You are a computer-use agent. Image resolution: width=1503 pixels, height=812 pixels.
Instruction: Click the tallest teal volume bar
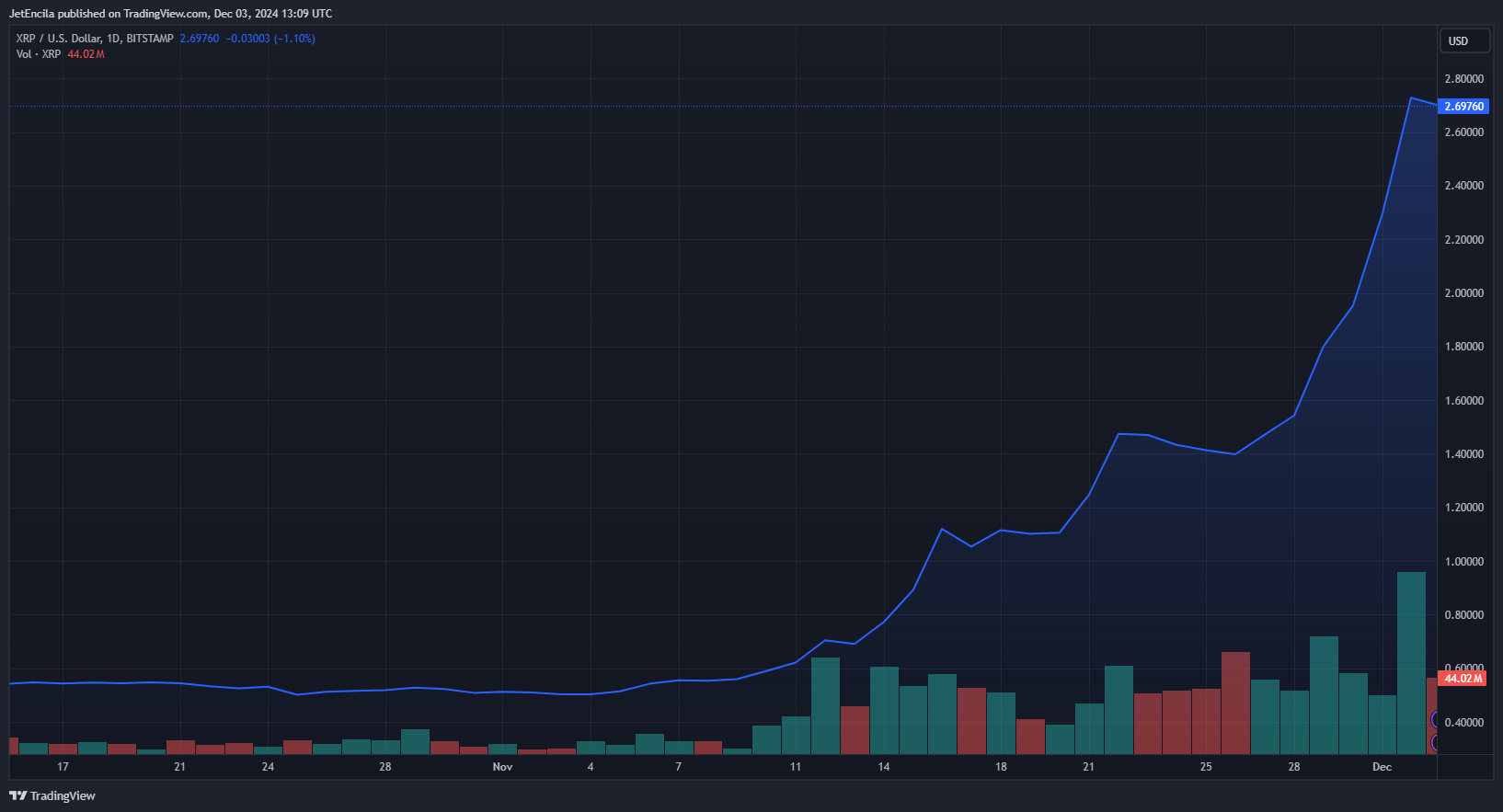click(1411, 663)
